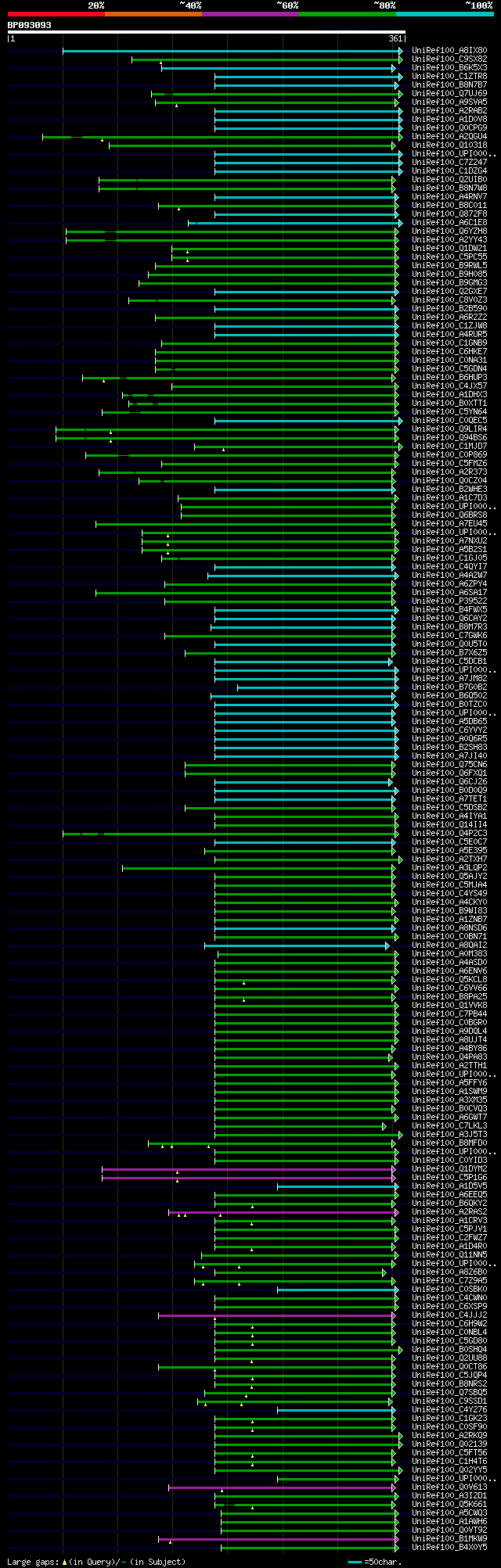Screen dimensions: 501x1568
Task: Pick the UniRef100_Q6CAY2 label
Action: pos(449,619)
